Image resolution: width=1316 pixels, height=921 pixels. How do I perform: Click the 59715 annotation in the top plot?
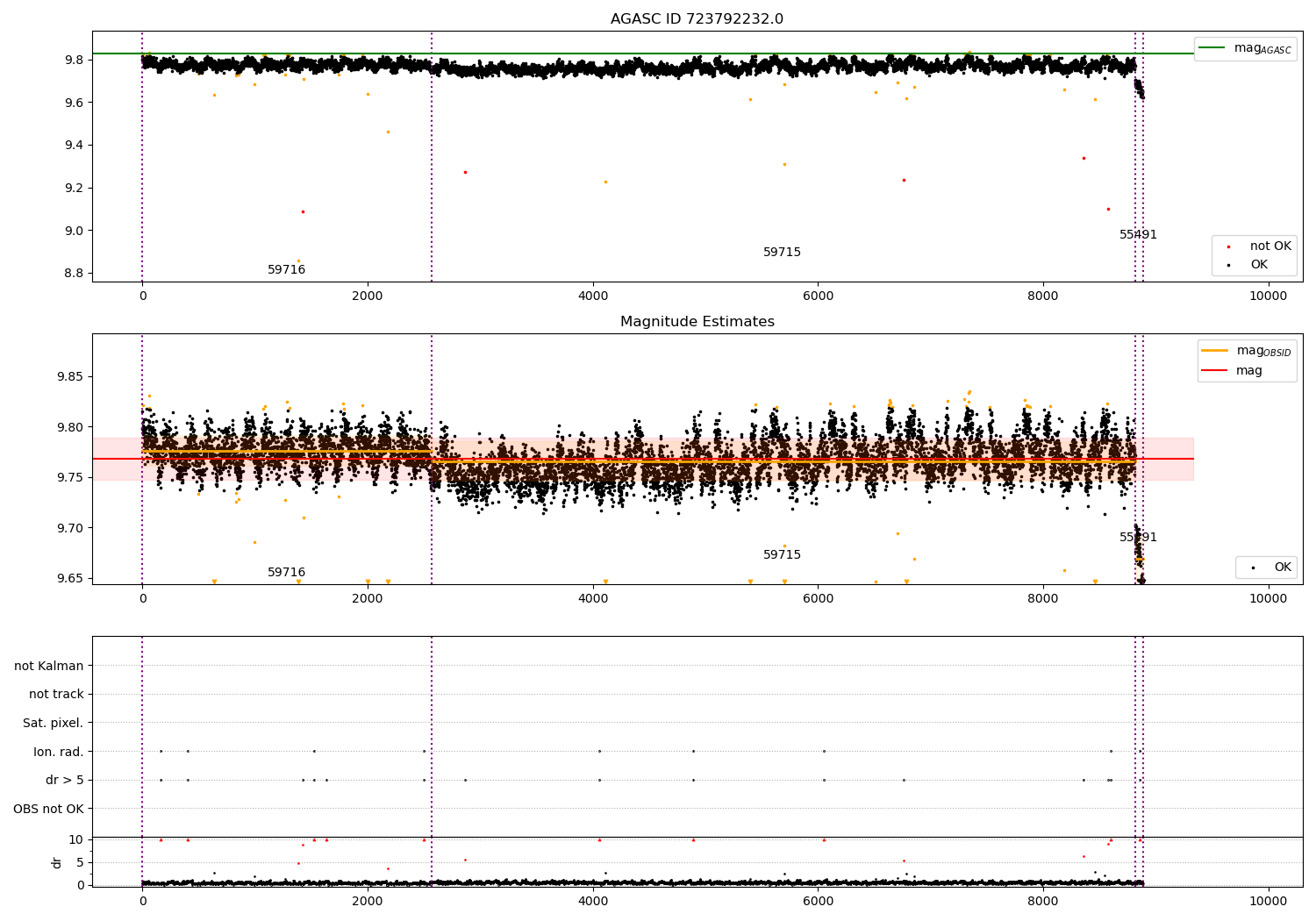tap(782, 253)
